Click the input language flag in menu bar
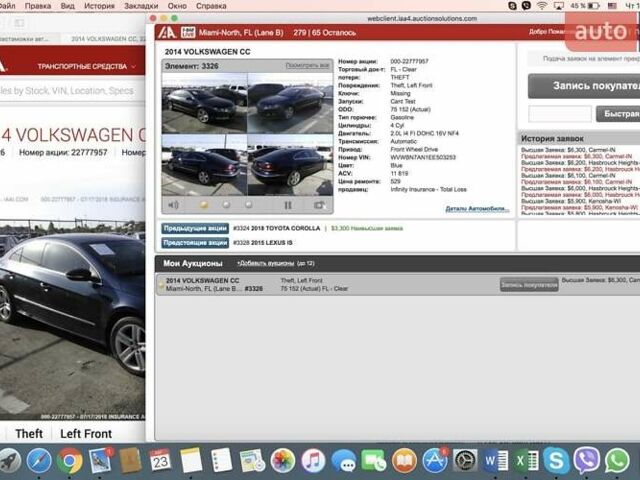The width and height of the screenshot is (640, 480). pyautogui.click(x=612, y=6)
